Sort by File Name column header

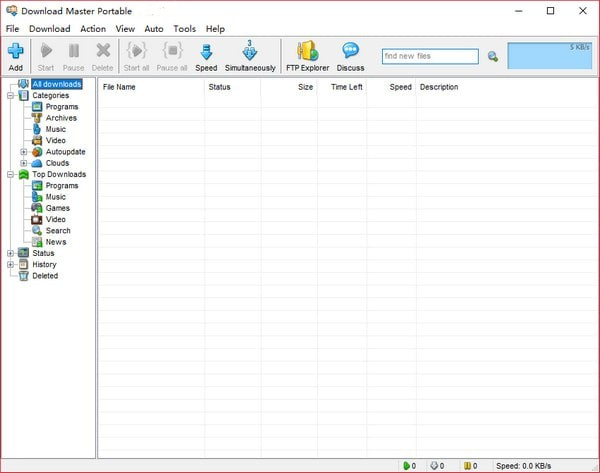click(152, 87)
